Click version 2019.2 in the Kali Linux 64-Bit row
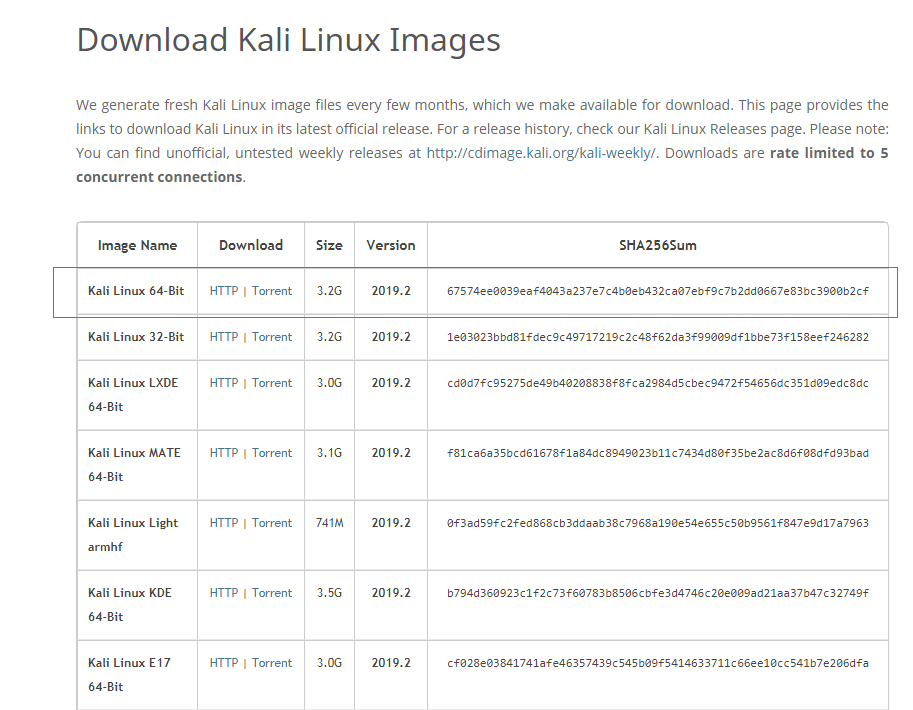This screenshot has height=710, width=913. [391, 291]
